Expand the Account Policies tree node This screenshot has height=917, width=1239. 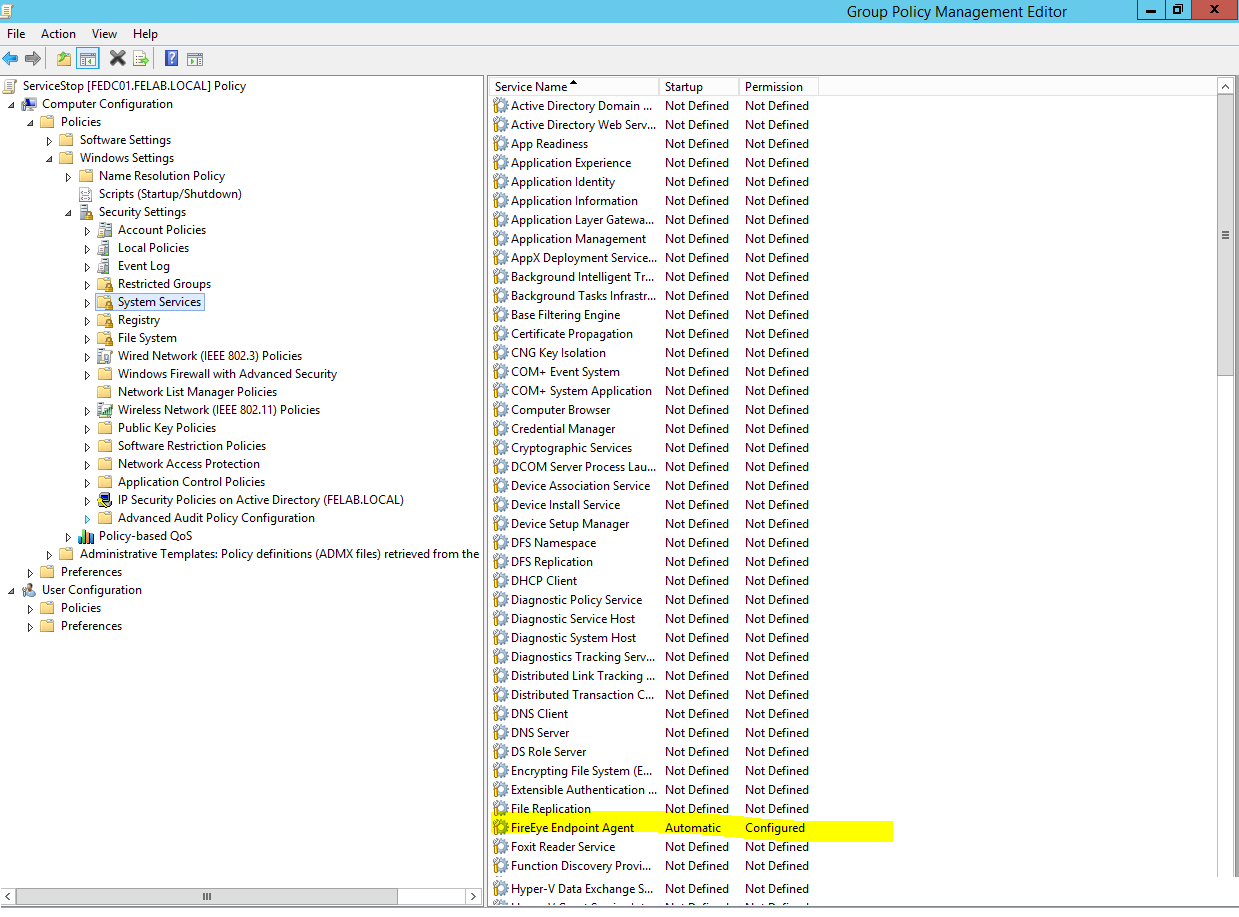pos(87,231)
